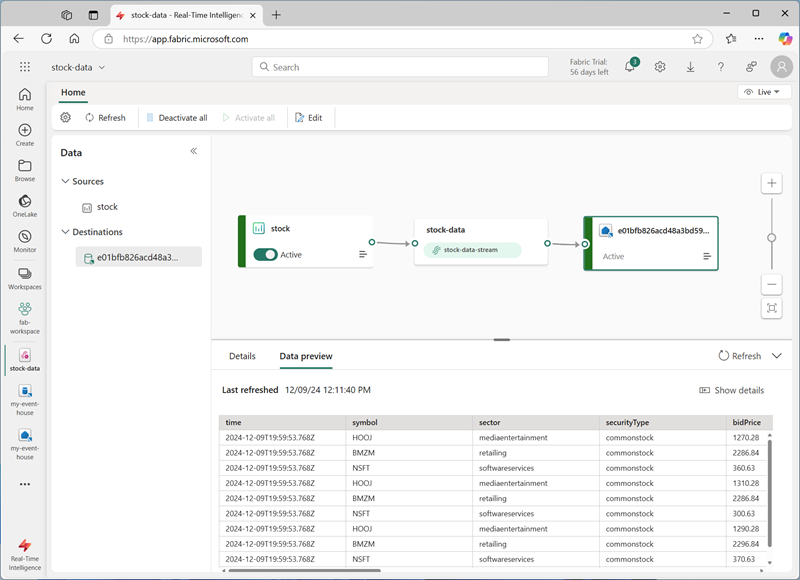800x580 pixels.
Task: Open the Live view mode dropdown
Action: (764, 92)
